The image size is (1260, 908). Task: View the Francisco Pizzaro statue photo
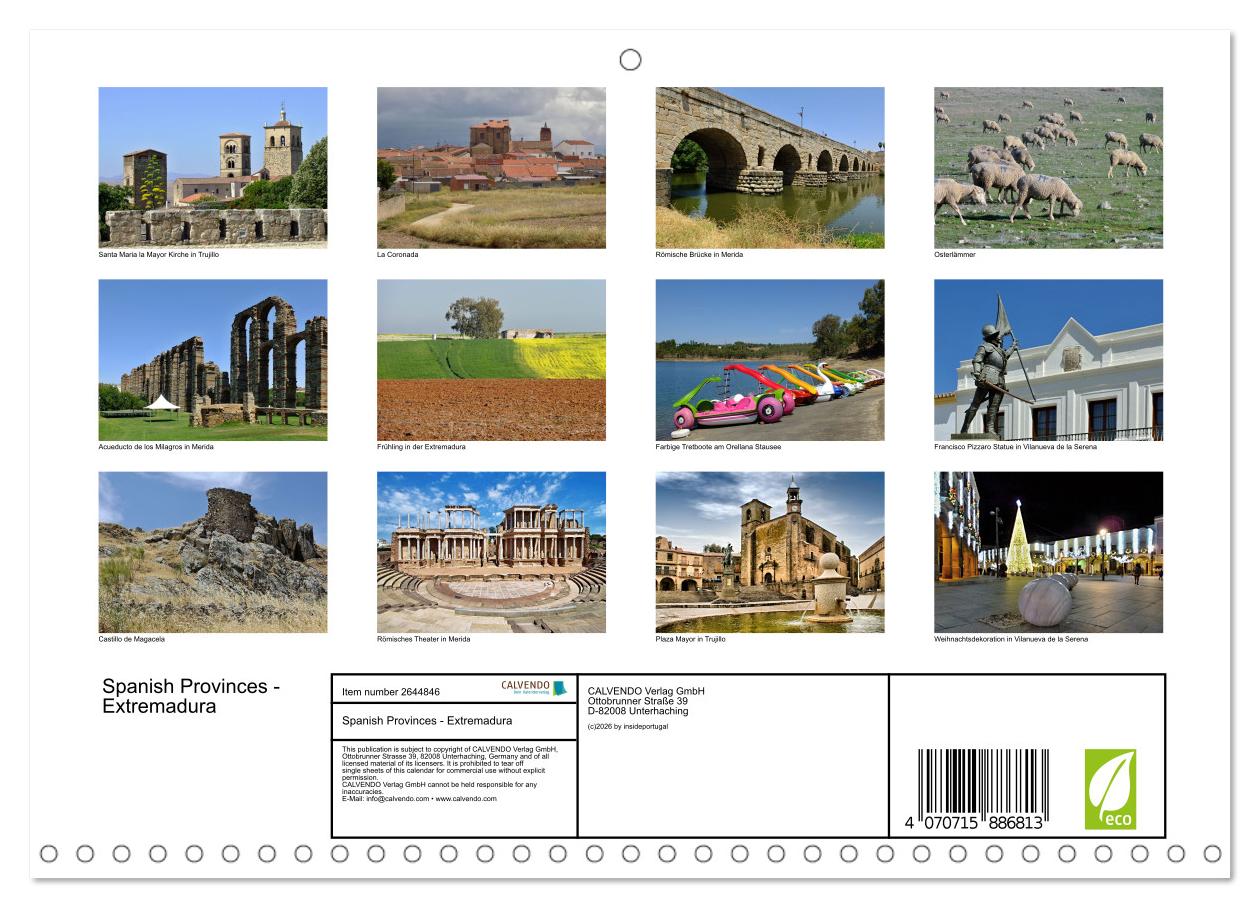point(1048,360)
